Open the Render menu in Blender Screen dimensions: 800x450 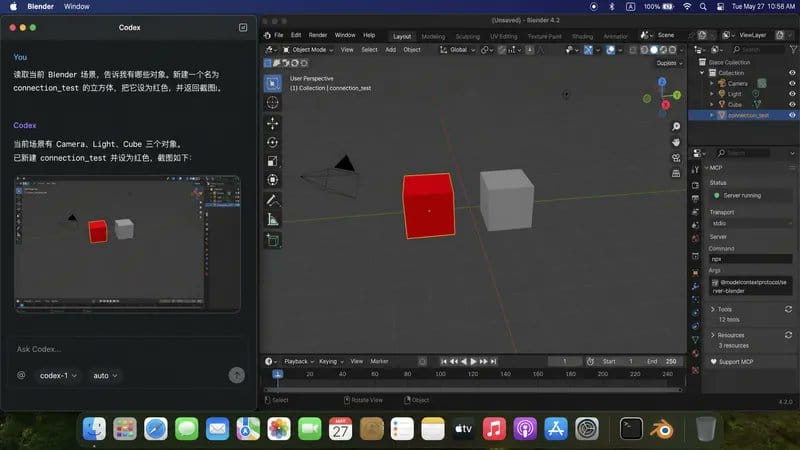(x=318, y=35)
